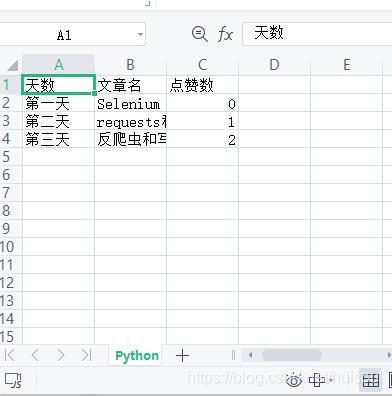Select cell A1 with 天数
Screen dimensions: 392x396
click(59, 85)
